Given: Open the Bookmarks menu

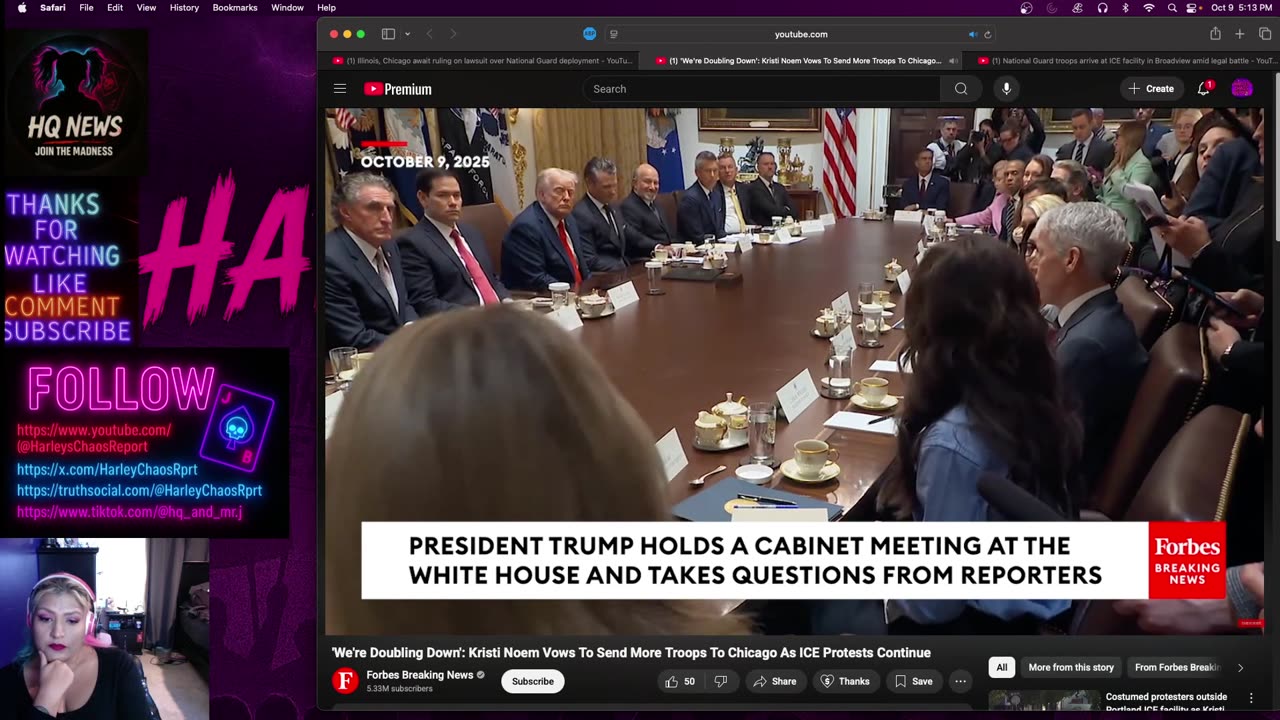Looking at the screenshot, I should pyautogui.click(x=235, y=8).
